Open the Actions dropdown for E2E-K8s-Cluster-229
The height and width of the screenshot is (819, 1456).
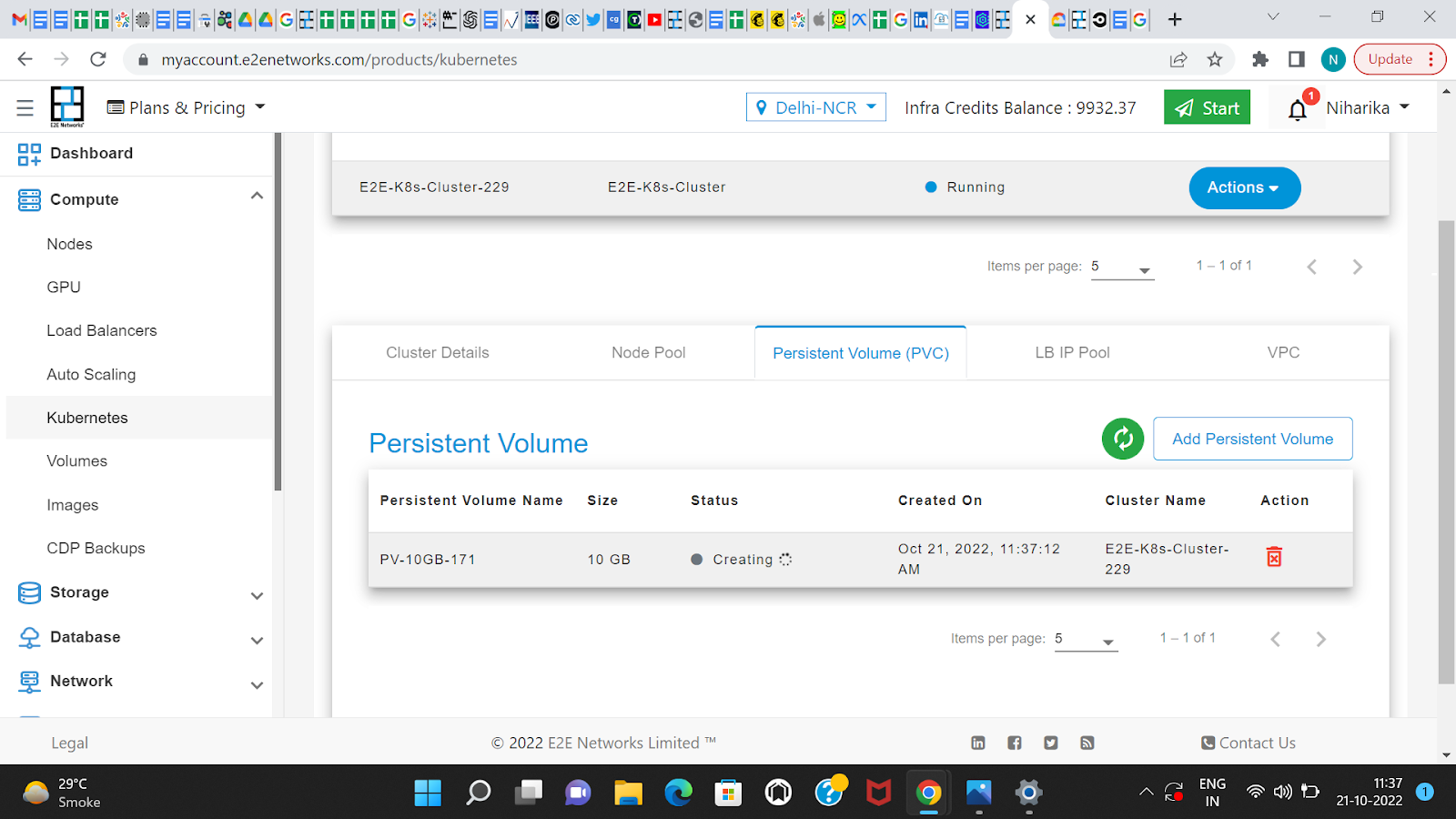coord(1244,187)
